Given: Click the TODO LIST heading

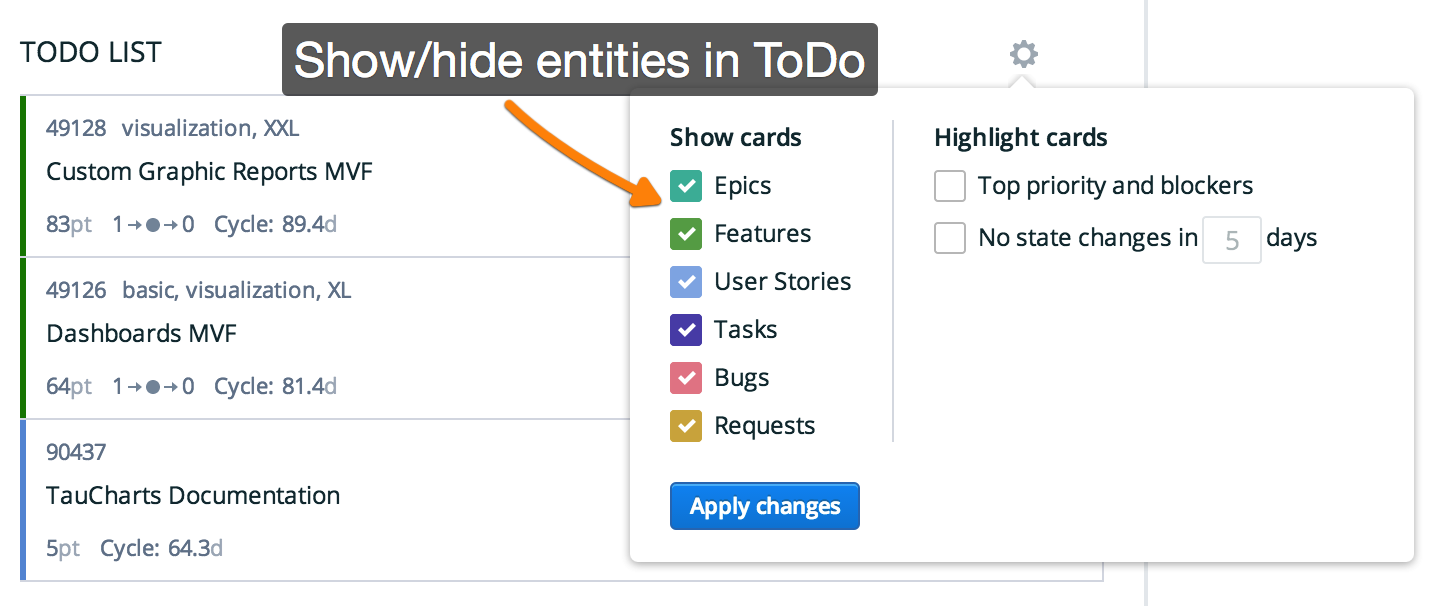Looking at the screenshot, I should (91, 53).
